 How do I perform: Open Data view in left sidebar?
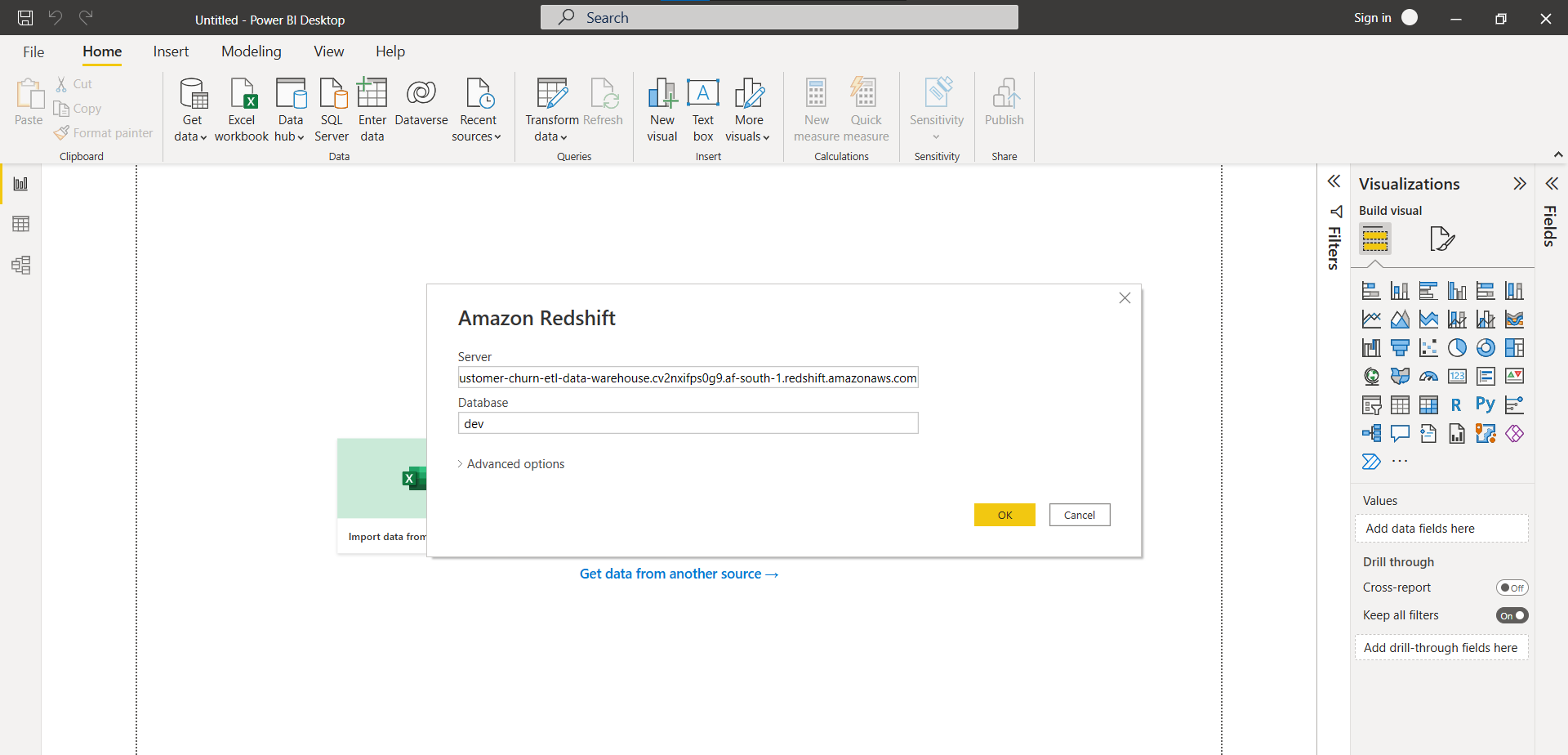click(x=21, y=224)
